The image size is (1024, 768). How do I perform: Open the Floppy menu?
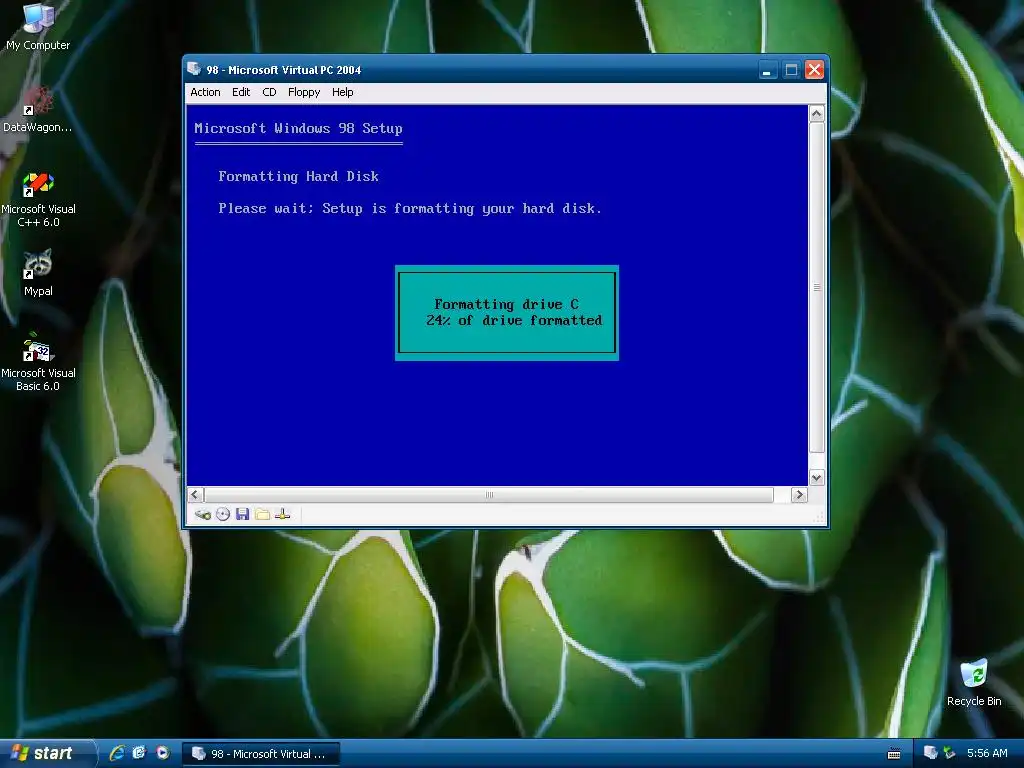(304, 92)
